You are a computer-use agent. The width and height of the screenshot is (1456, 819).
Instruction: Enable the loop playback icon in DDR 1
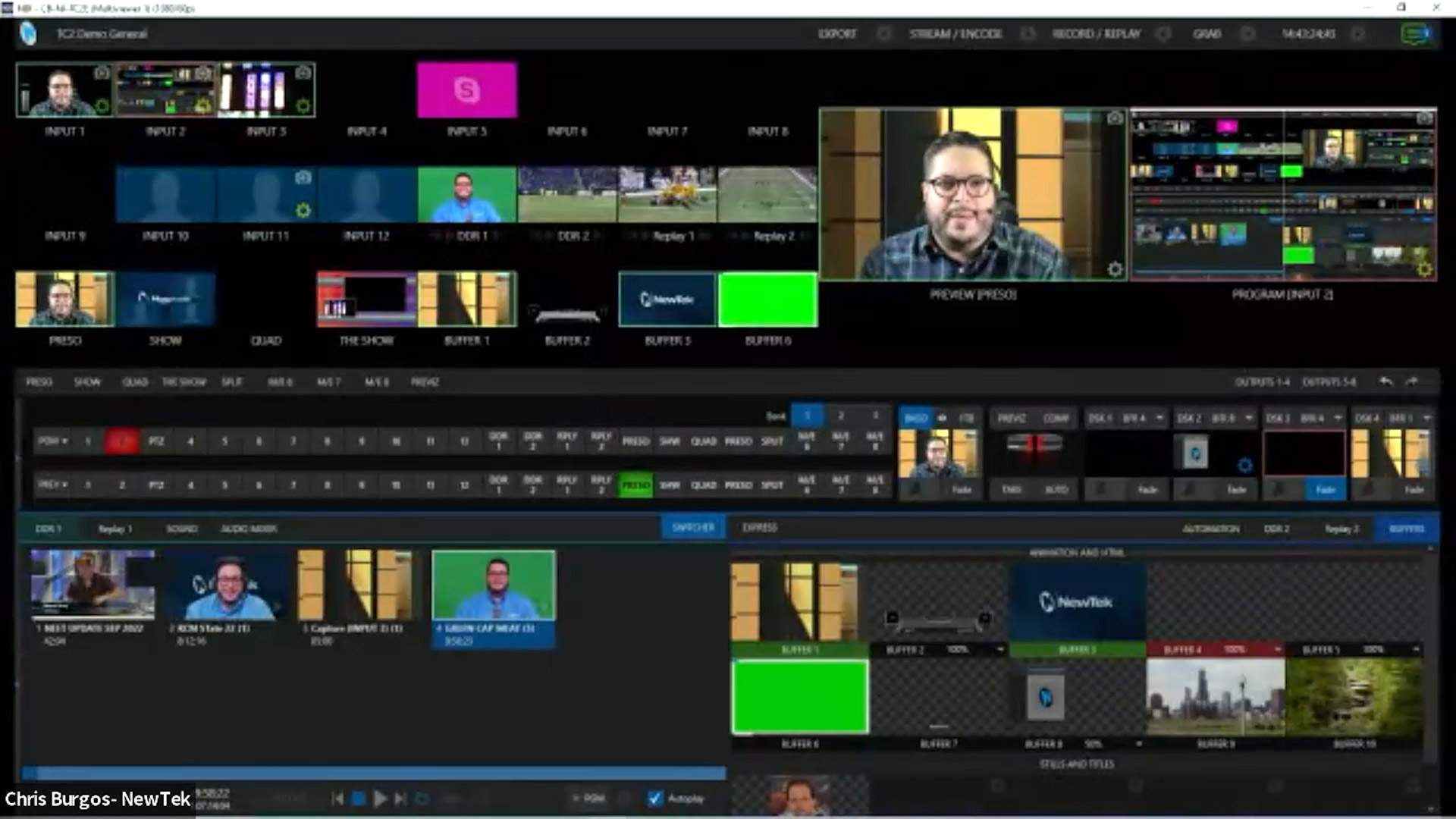[x=422, y=798]
